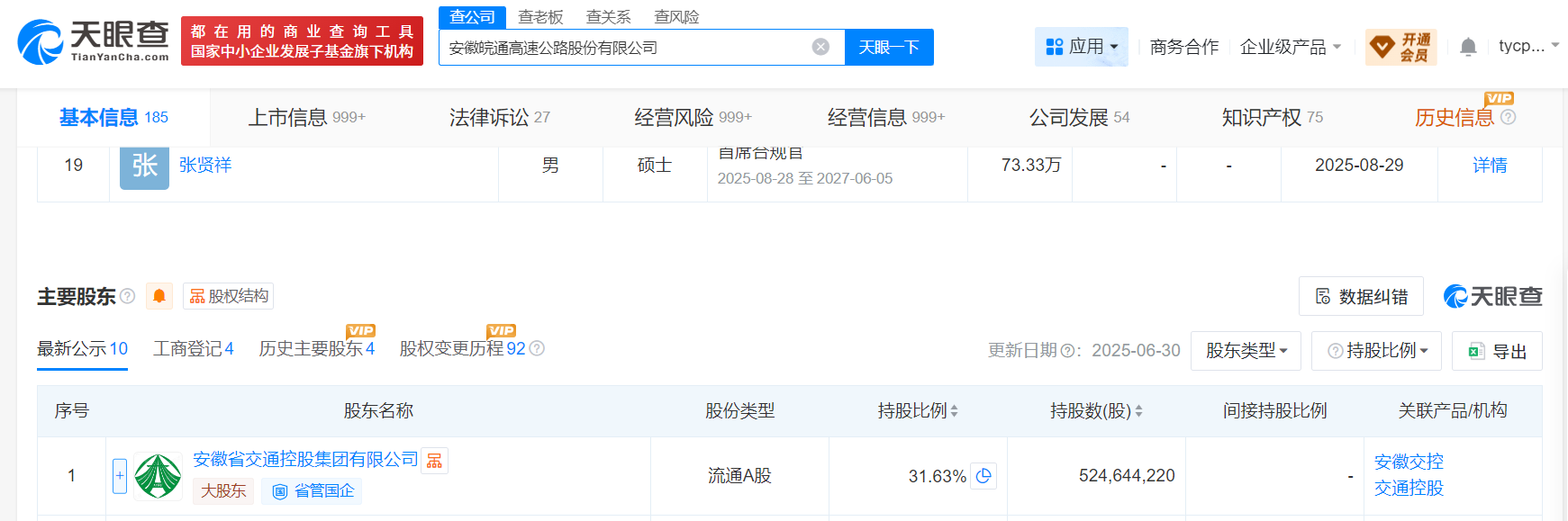Open help icon next to 主要股东
Image resolution: width=1568 pixels, height=521 pixels.
128,296
